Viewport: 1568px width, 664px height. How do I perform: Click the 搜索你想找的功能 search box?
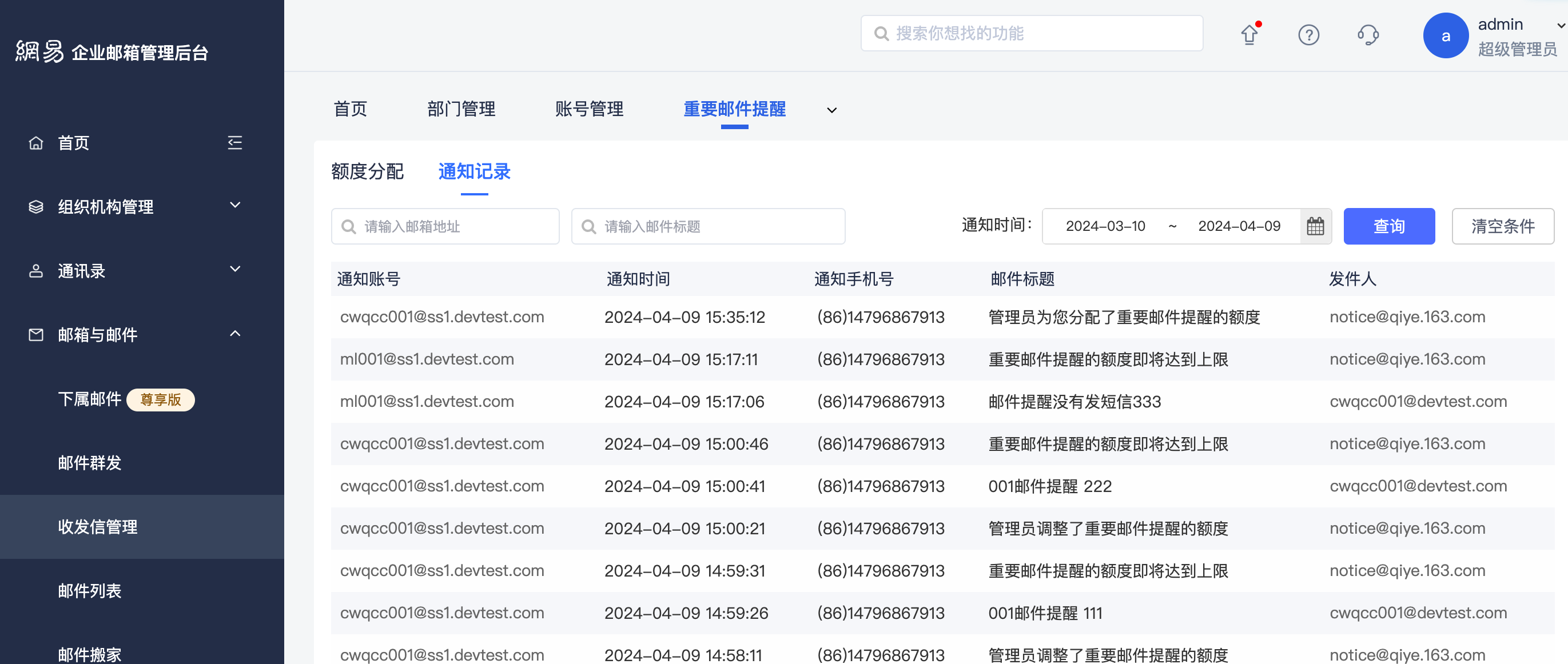click(x=1032, y=34)
